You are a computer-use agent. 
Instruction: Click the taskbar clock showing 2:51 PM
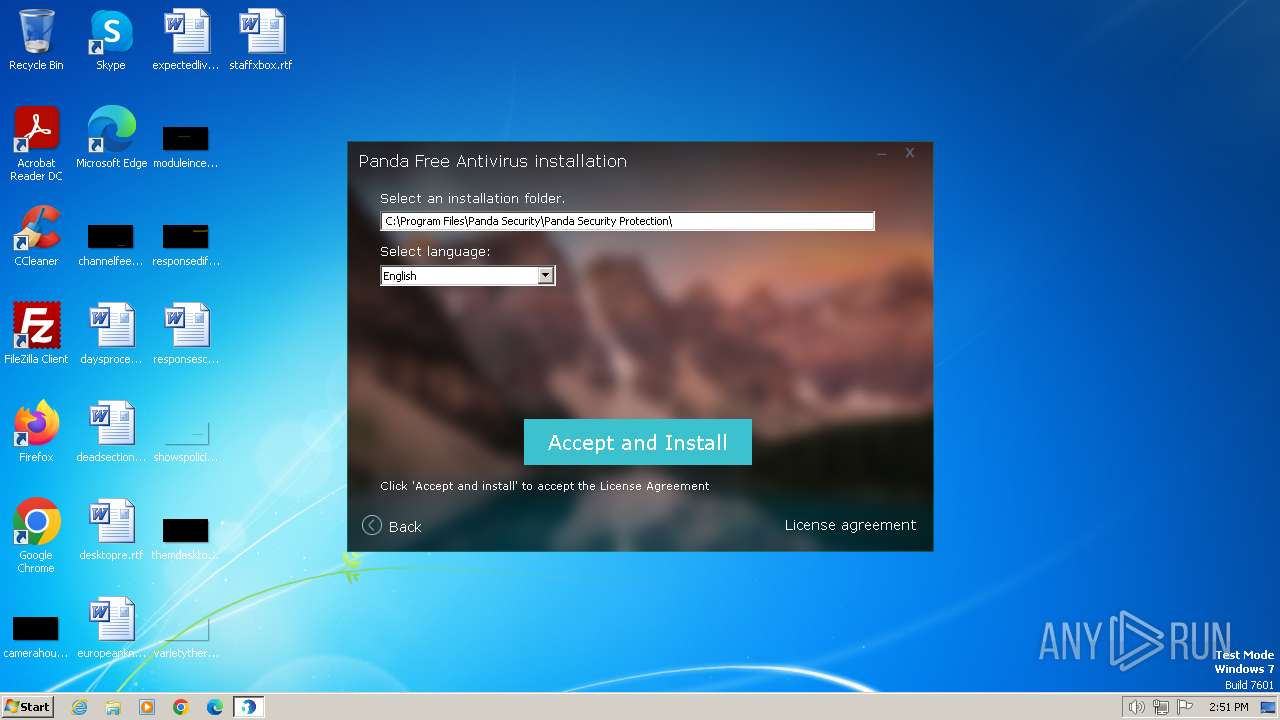point(1228,707)
